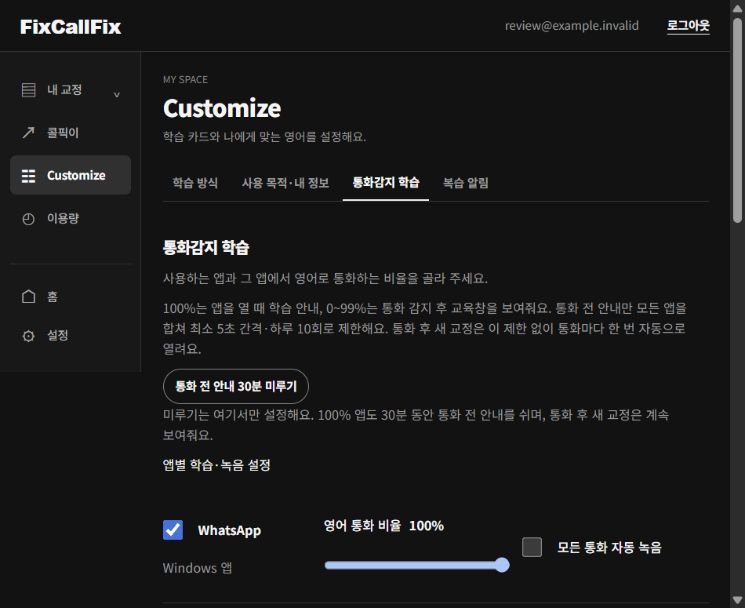Click the 콜픽이 arrow icon
Image resolution: width=745 pixels, height=608 pixels.
tap(29, 133)
